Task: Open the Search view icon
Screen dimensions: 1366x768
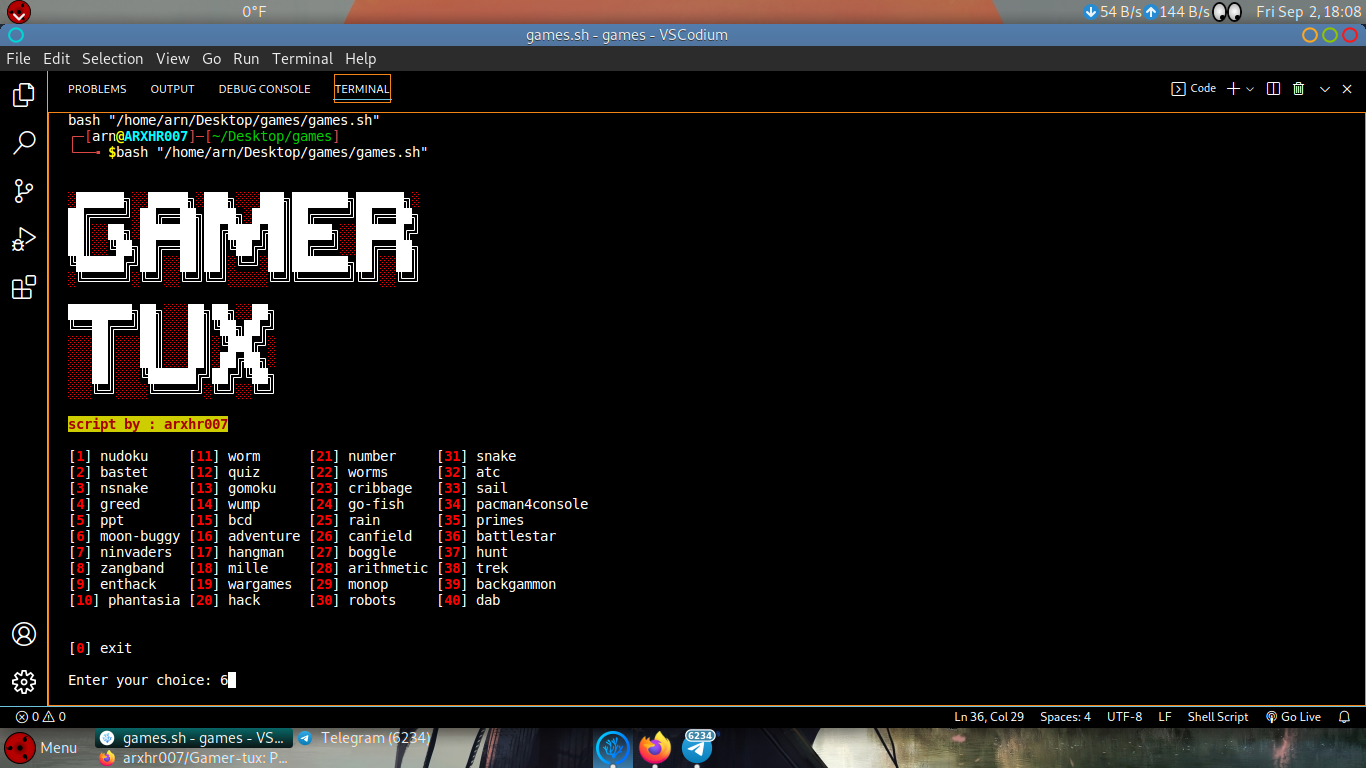Action: click(x=24, y=143)
